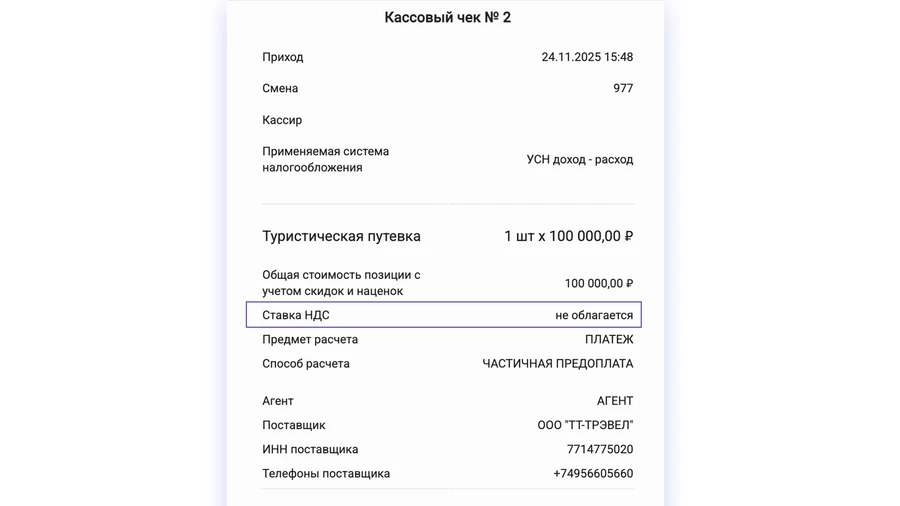The width and height of the screenshot is (900, 506).
Task: Click the quantity and price "1 шт x 100 000,00 ₽"
Action: click(x=568, y=237)
